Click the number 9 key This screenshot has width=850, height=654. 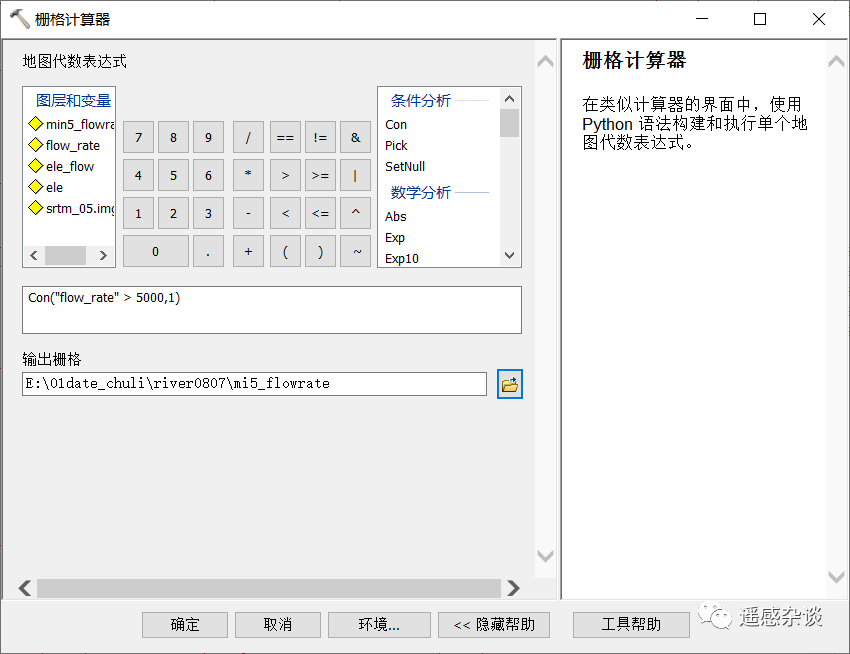(208, 137)
